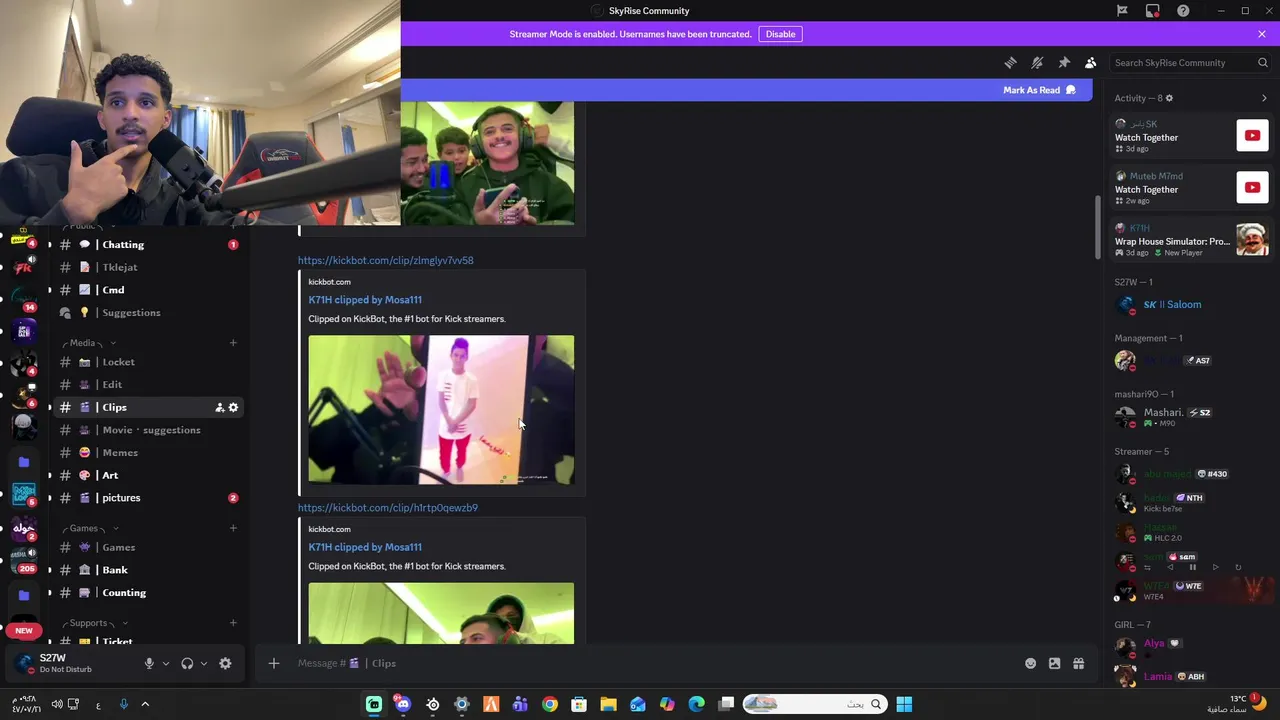This screenshot has width=1280, height=720.
Task: Open the Locket channel
Action: [148, 362]
